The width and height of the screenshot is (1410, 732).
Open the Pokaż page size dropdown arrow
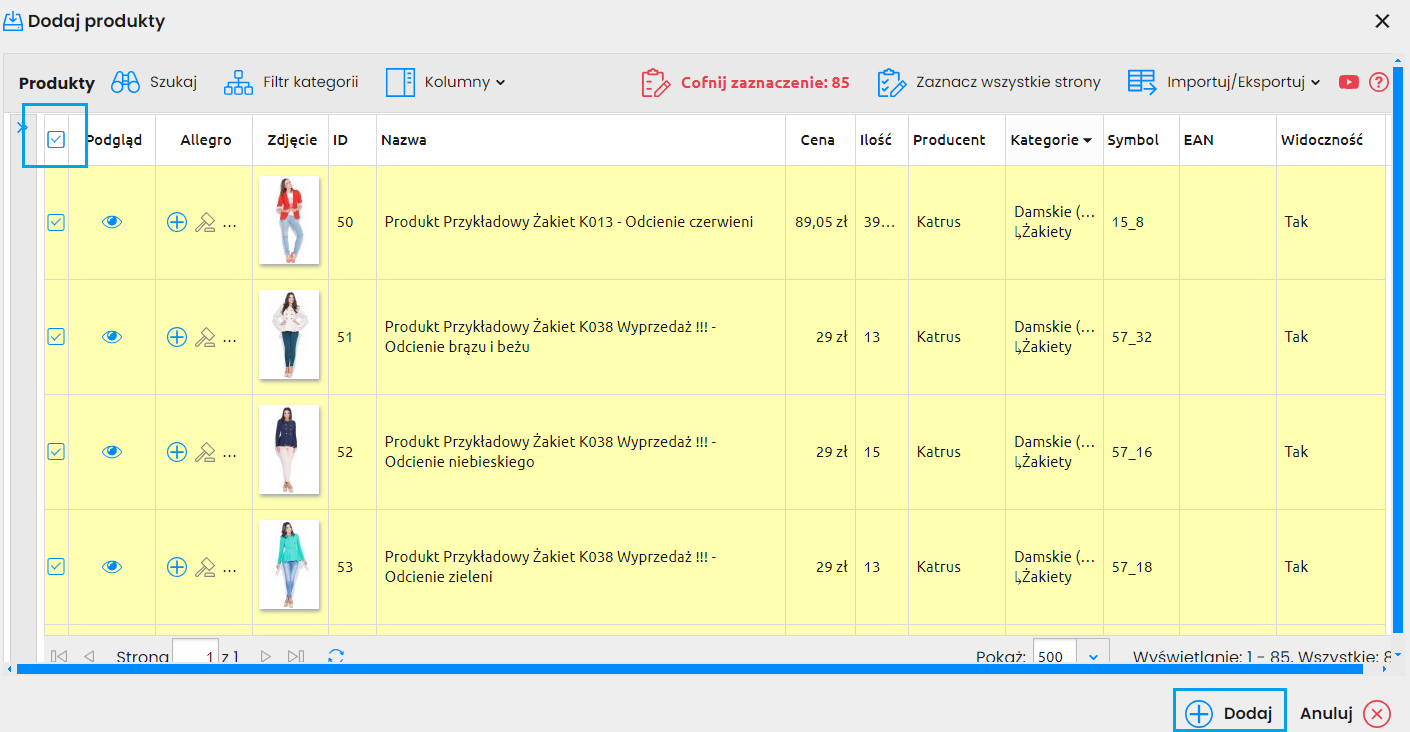click(x=1093, y=656)
